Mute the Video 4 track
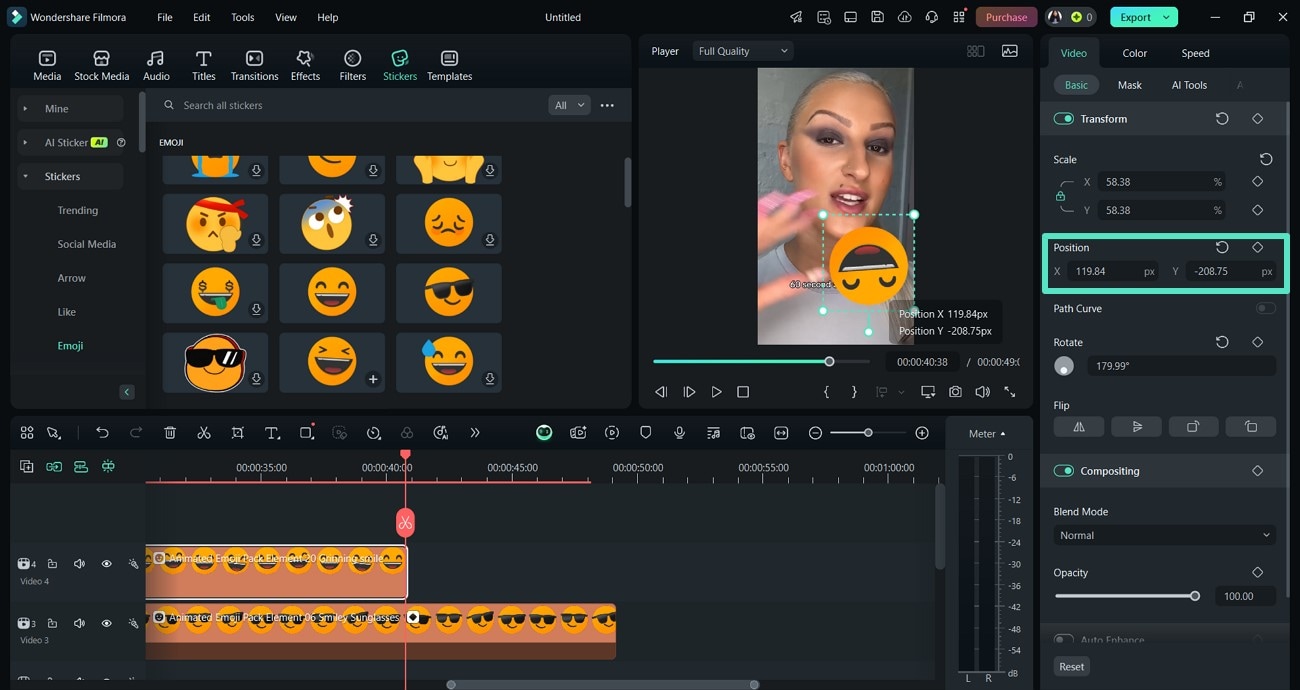 (79, 564)
